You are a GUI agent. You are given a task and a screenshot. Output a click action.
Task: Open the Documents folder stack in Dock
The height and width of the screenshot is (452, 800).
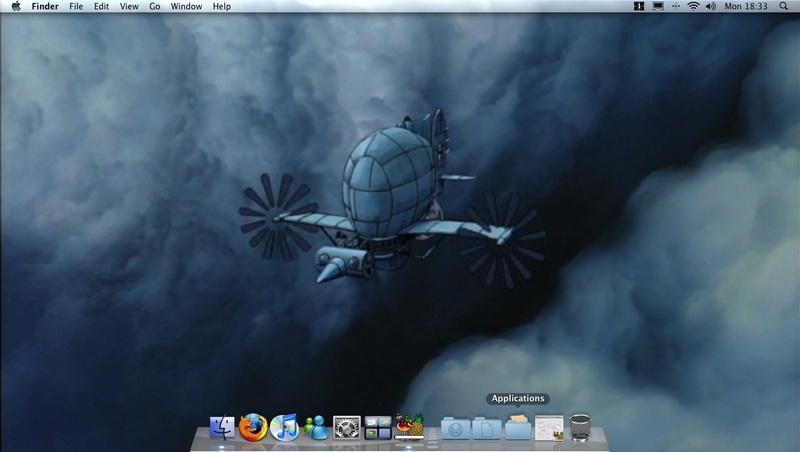click(x=487, y=428)
